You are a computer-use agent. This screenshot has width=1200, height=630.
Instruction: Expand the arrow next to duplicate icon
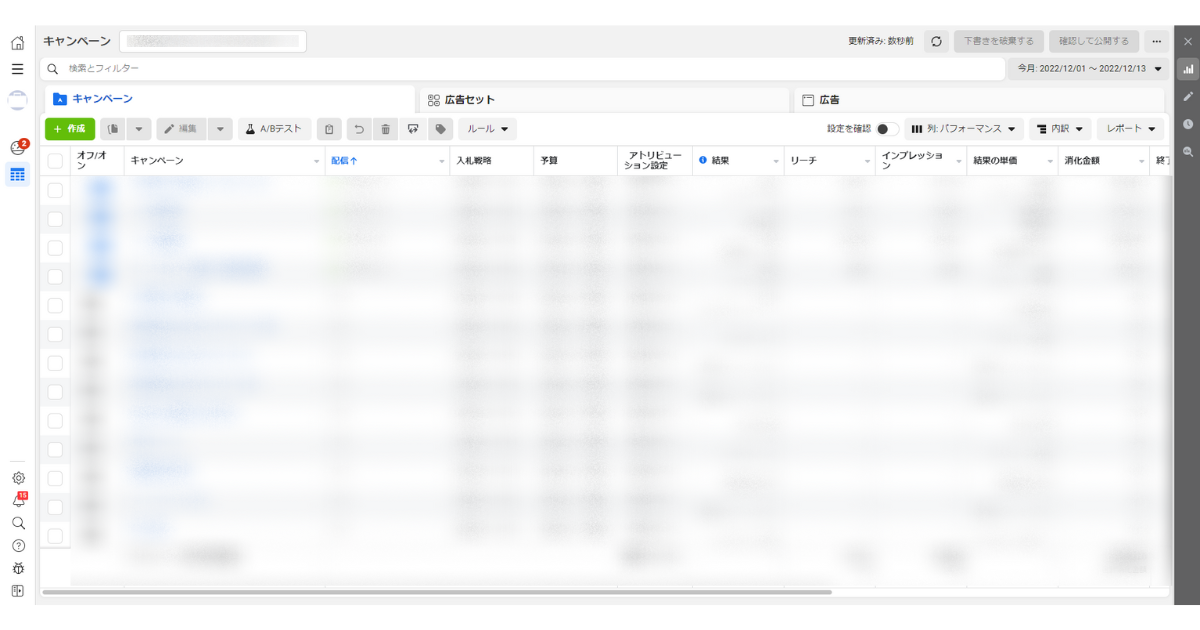point(139,129)
